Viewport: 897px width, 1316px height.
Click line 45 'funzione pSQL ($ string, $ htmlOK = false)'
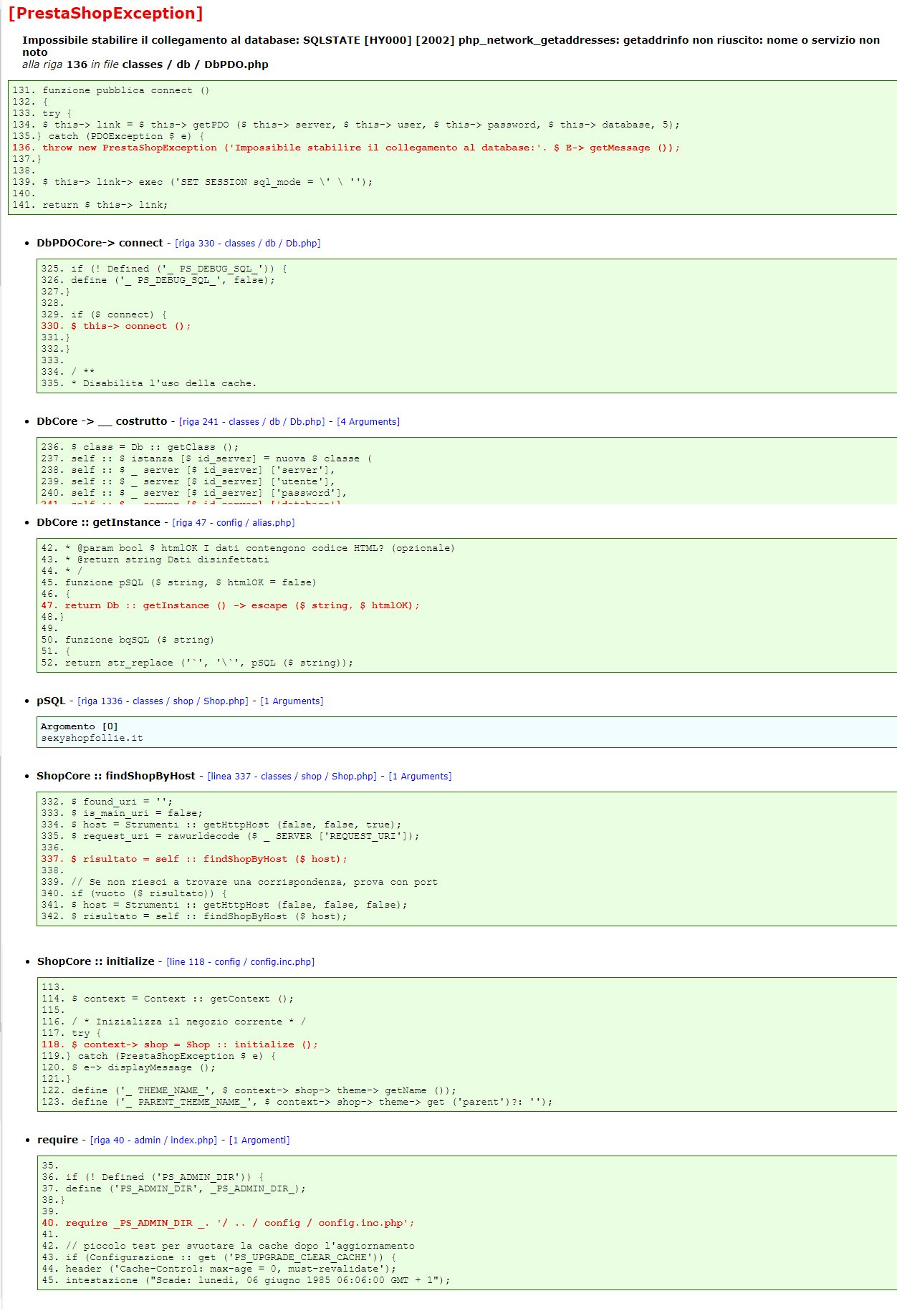pyautogui.click(x=178, y=582)
